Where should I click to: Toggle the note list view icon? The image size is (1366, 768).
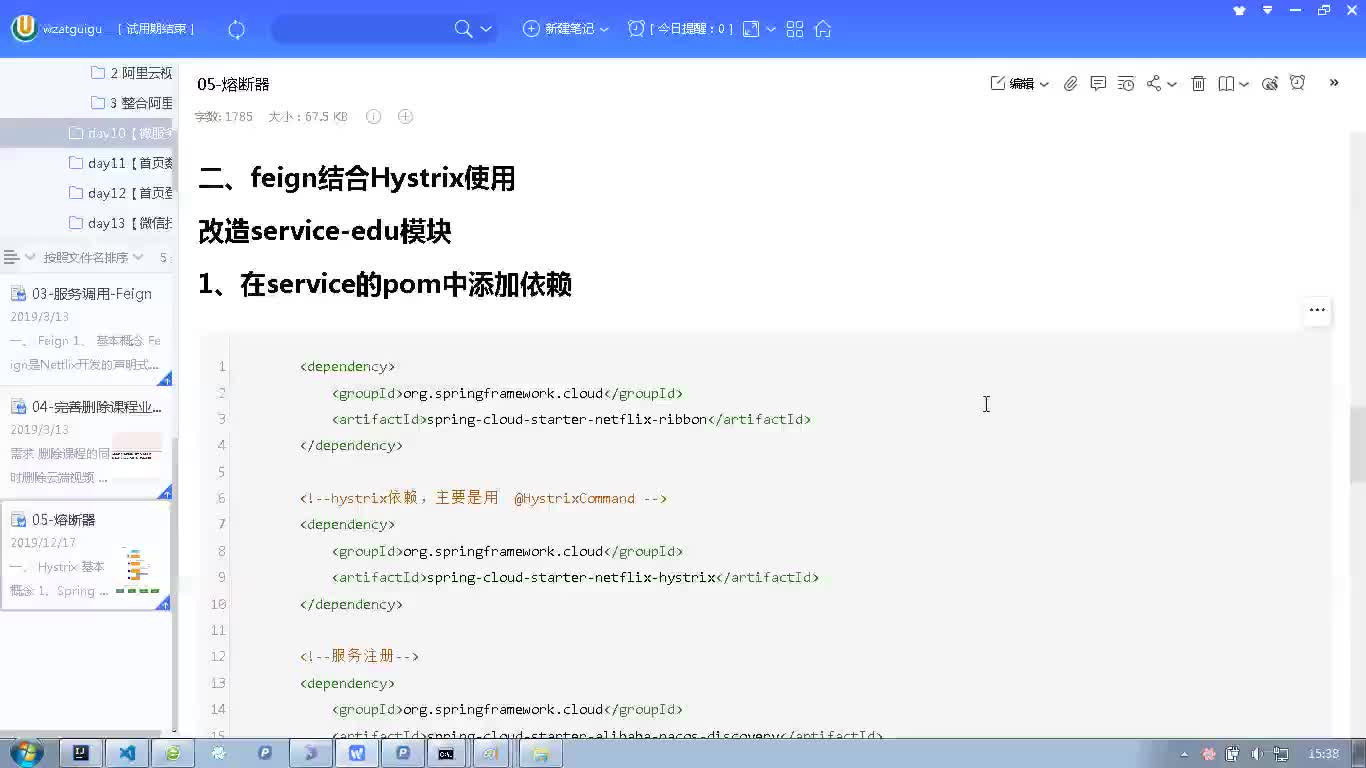(x=12, y=258)
